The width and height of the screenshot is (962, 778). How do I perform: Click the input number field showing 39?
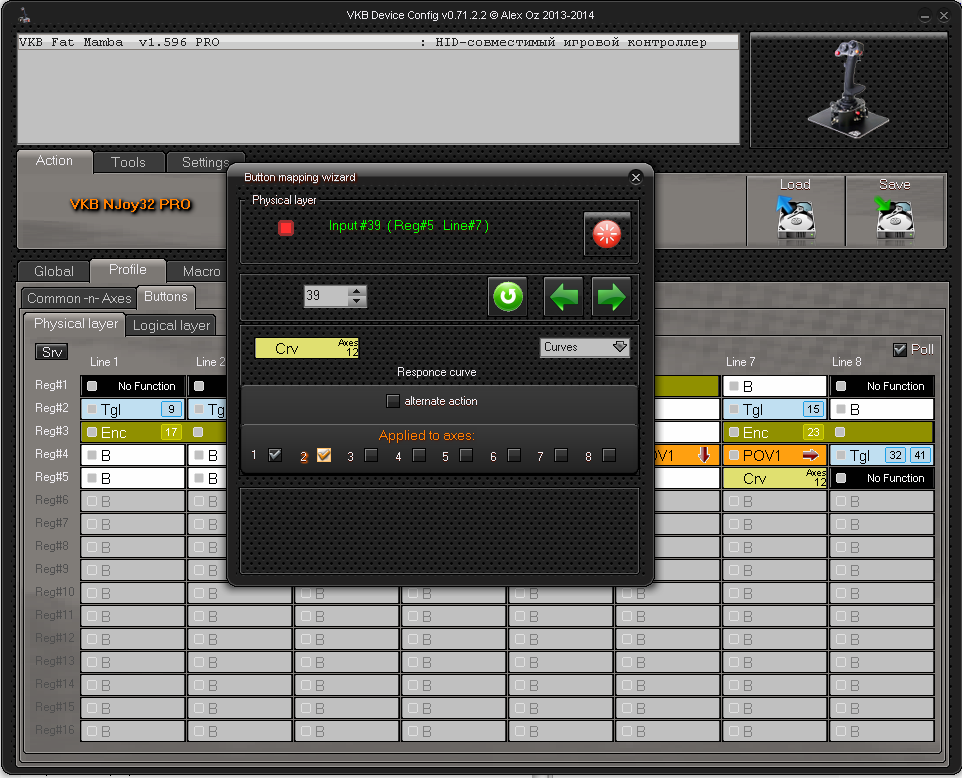326,296
